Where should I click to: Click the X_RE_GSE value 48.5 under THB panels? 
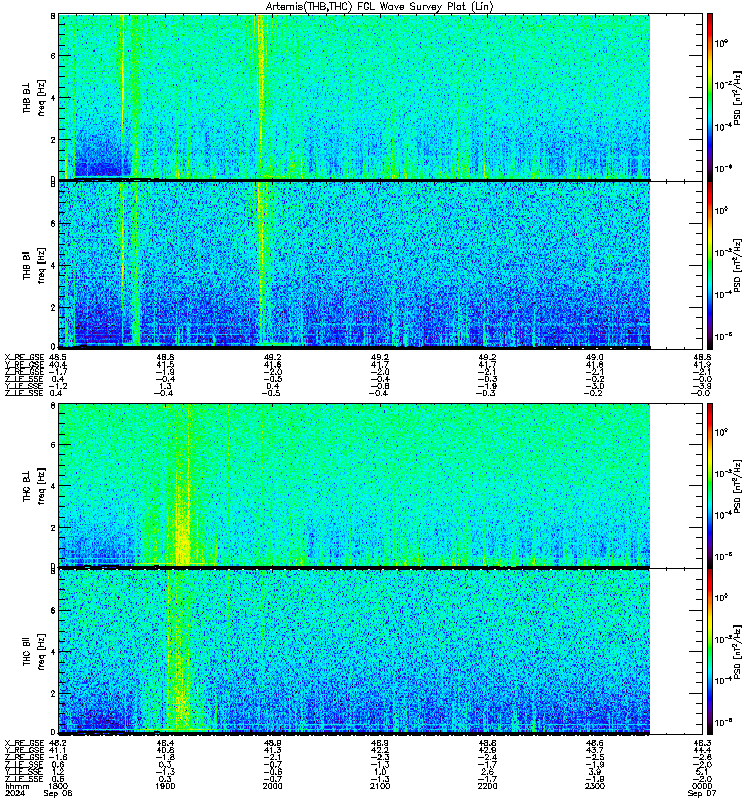pos(58,358)
